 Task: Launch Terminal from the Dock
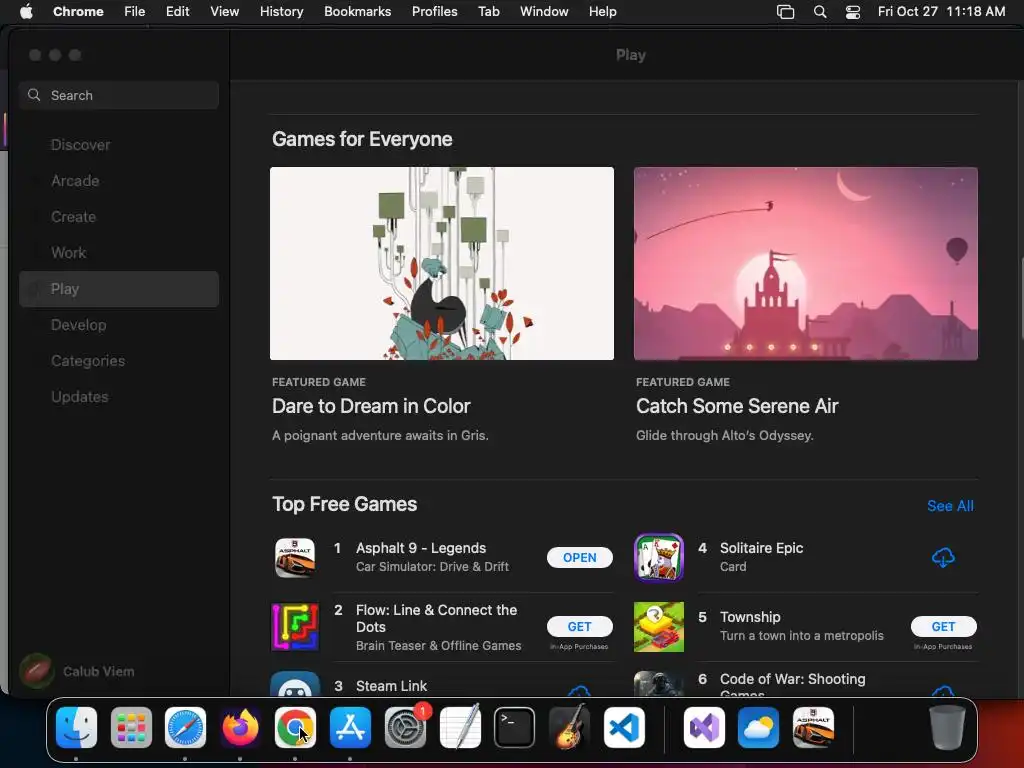515,728
